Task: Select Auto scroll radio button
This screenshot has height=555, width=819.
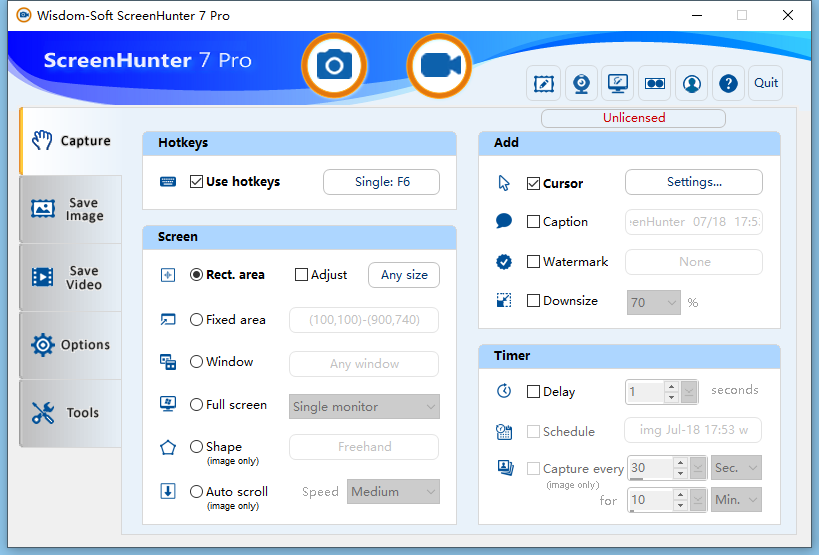Action: tap(196, 491)
